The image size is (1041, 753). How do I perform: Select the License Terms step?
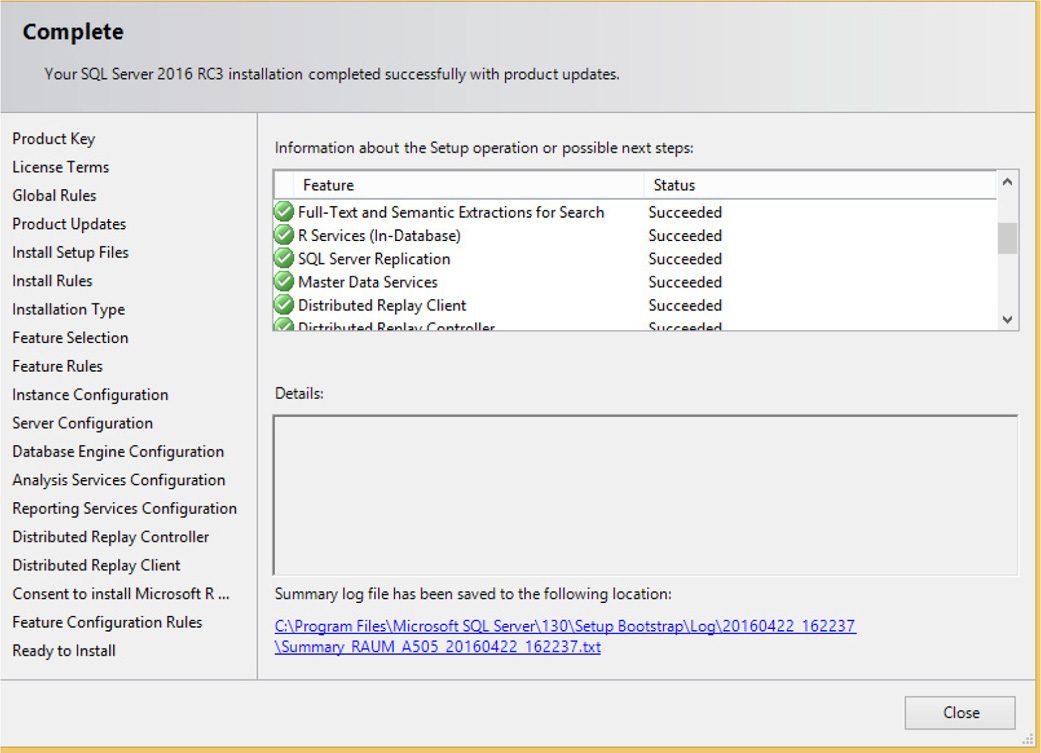60,167
